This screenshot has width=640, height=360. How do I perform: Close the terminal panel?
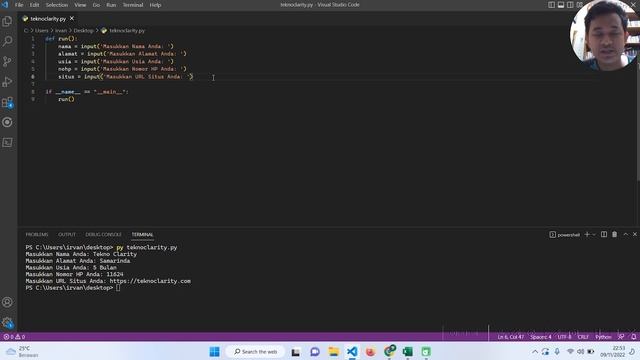635,234
